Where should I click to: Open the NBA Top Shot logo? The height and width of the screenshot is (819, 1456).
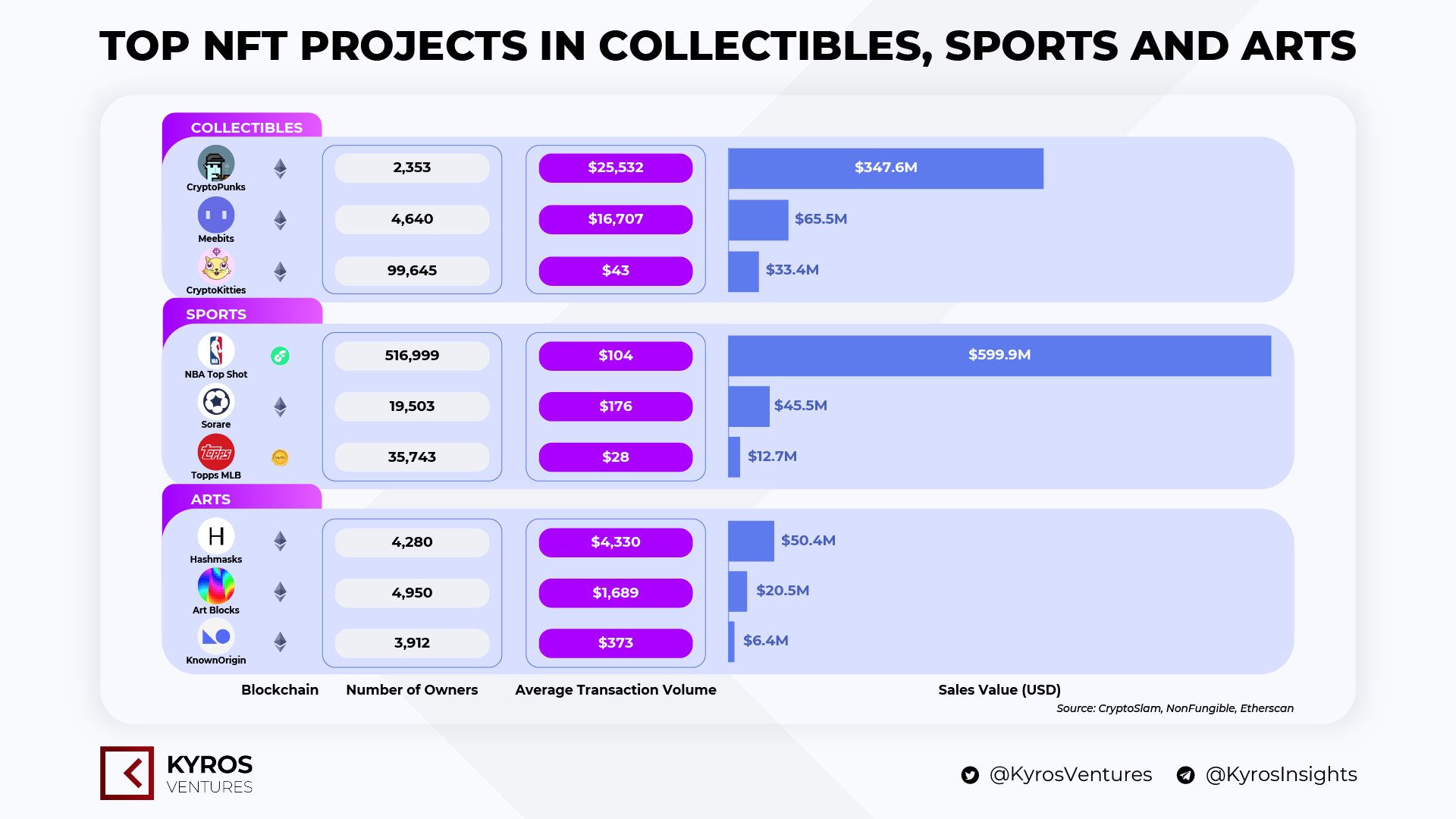coord(216,350)
